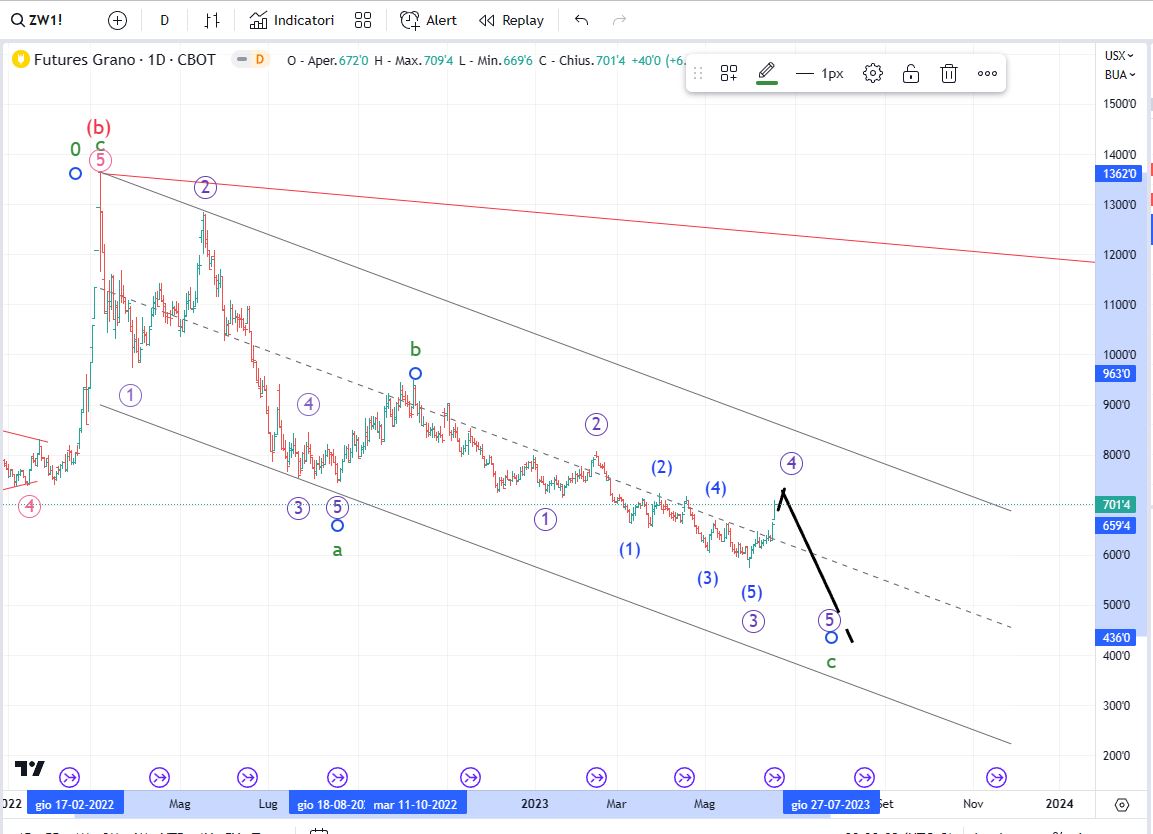1153x834 pixels.
Task: Create a new Alert
Action: [428, 21]
